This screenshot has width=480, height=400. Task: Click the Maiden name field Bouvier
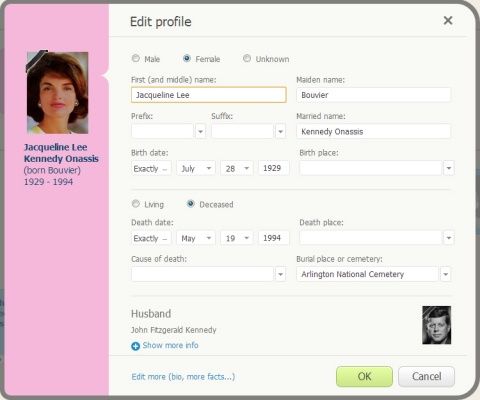(x=374, y=95)
